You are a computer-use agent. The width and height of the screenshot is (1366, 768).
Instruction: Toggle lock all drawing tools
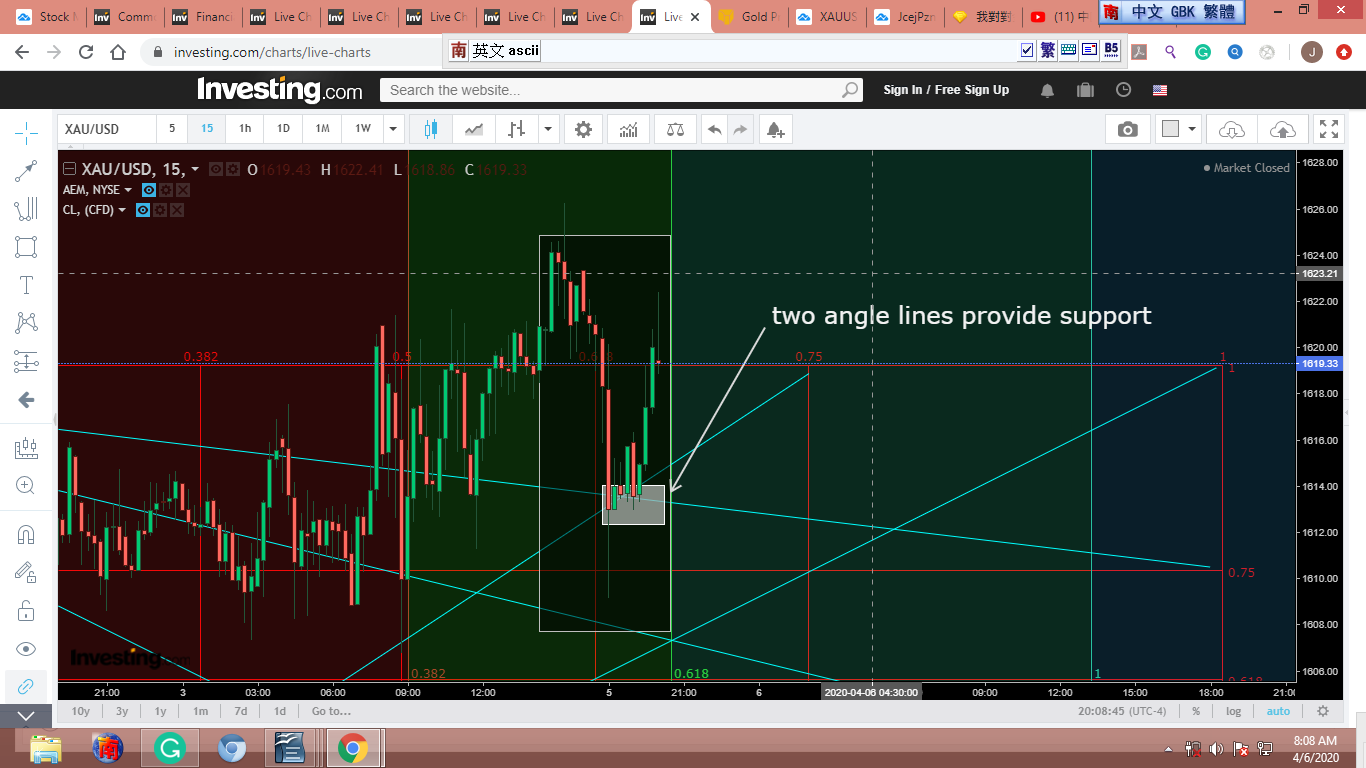[26, 610]
